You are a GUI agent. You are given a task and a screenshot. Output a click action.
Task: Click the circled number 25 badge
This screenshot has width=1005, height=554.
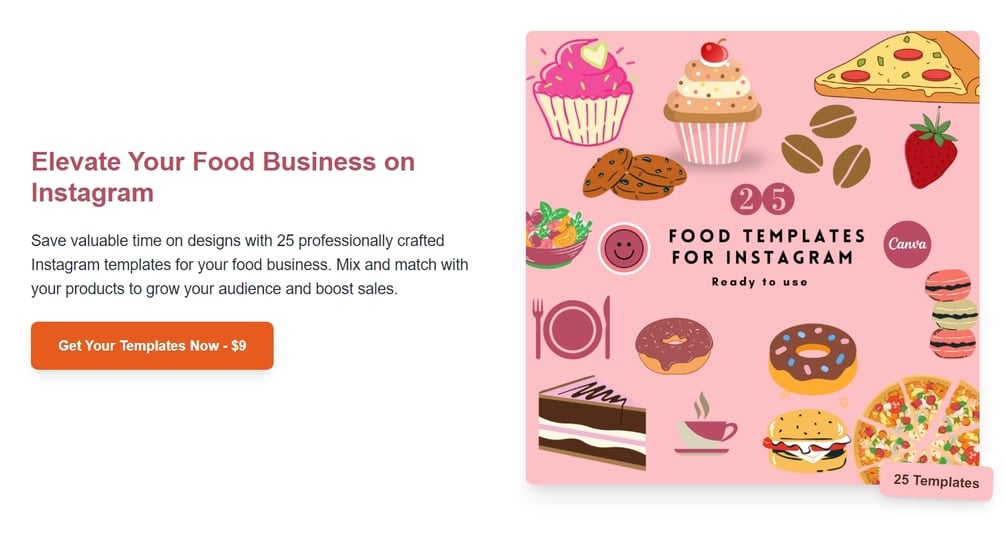click(762, 199)
